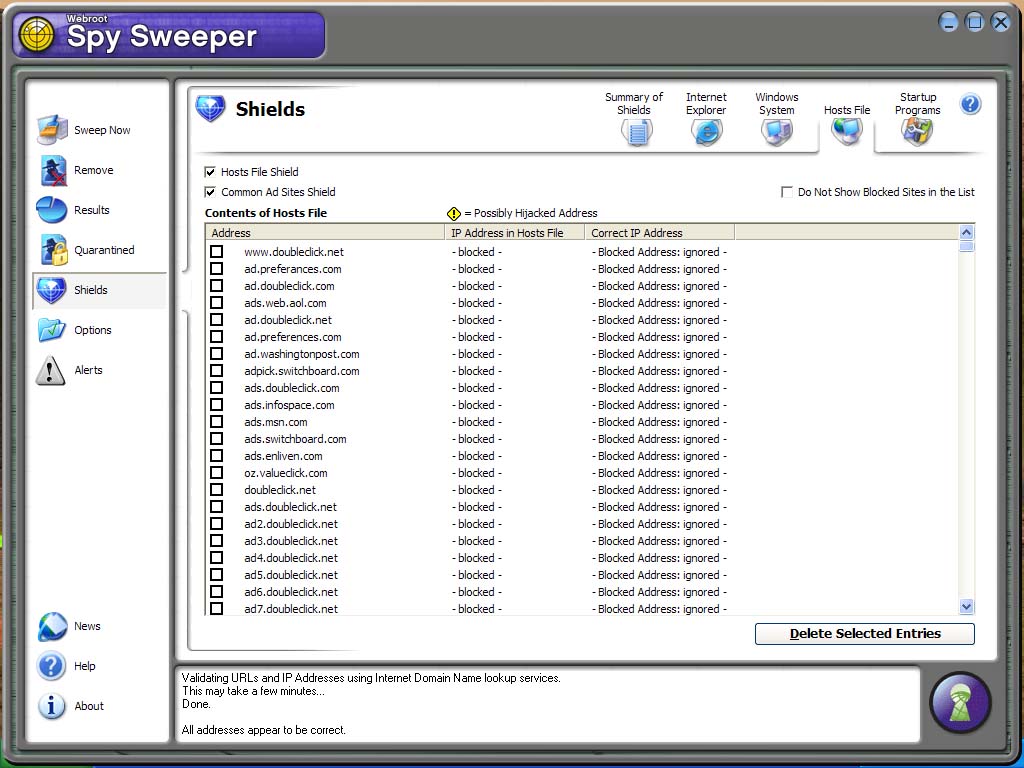Click the hosts list scroll down arrow

tap(967, 607)
